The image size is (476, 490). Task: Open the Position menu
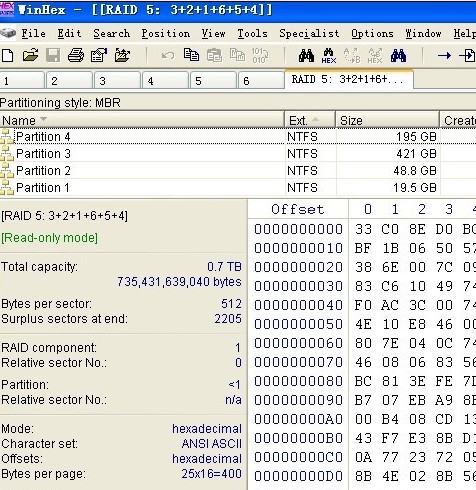click(166, 33)
